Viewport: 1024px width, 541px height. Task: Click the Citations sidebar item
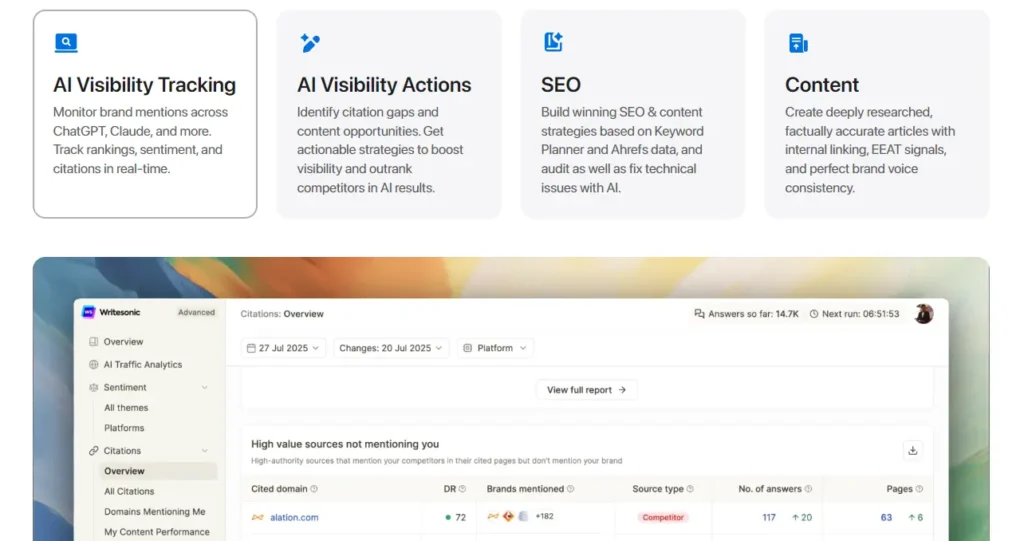point(122,451)
